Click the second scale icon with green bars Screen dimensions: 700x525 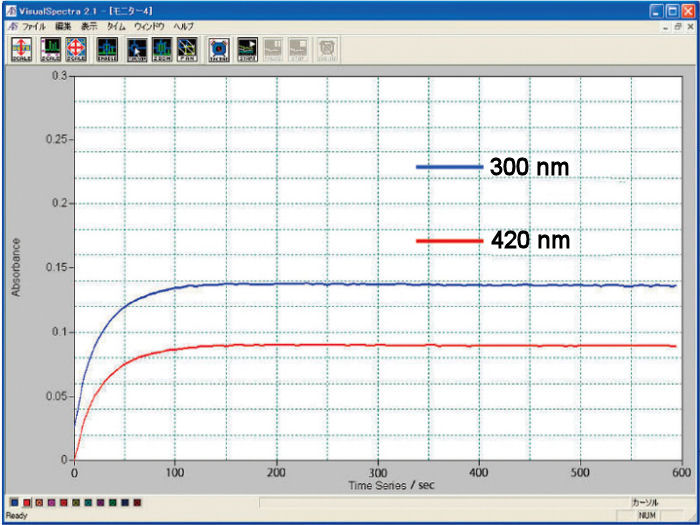[x=49, y=48]
